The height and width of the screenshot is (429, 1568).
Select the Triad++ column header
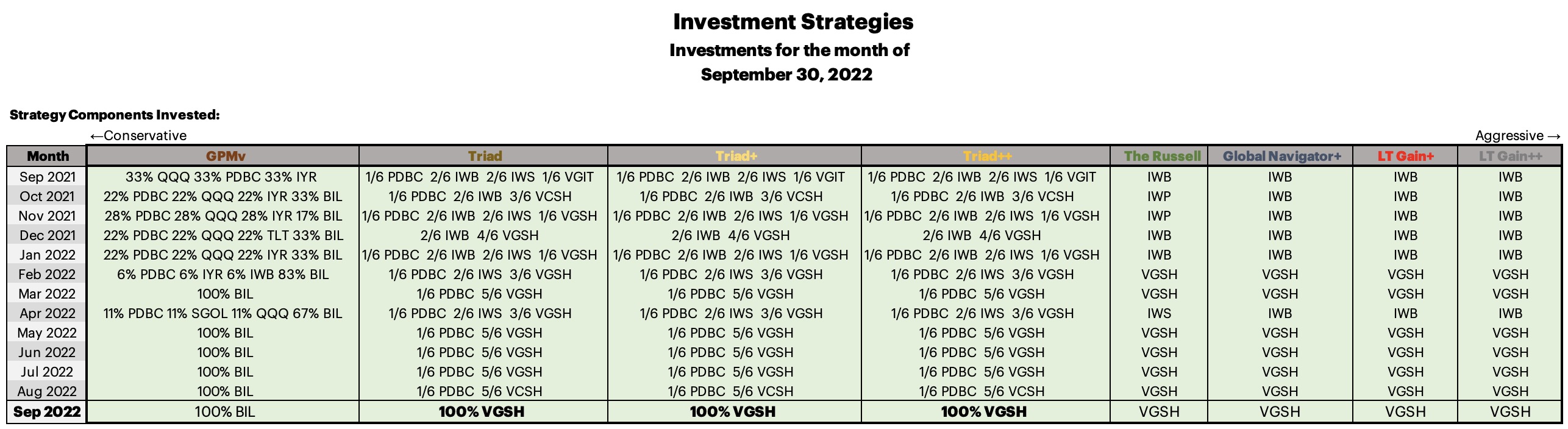click(x=986, y=156)
